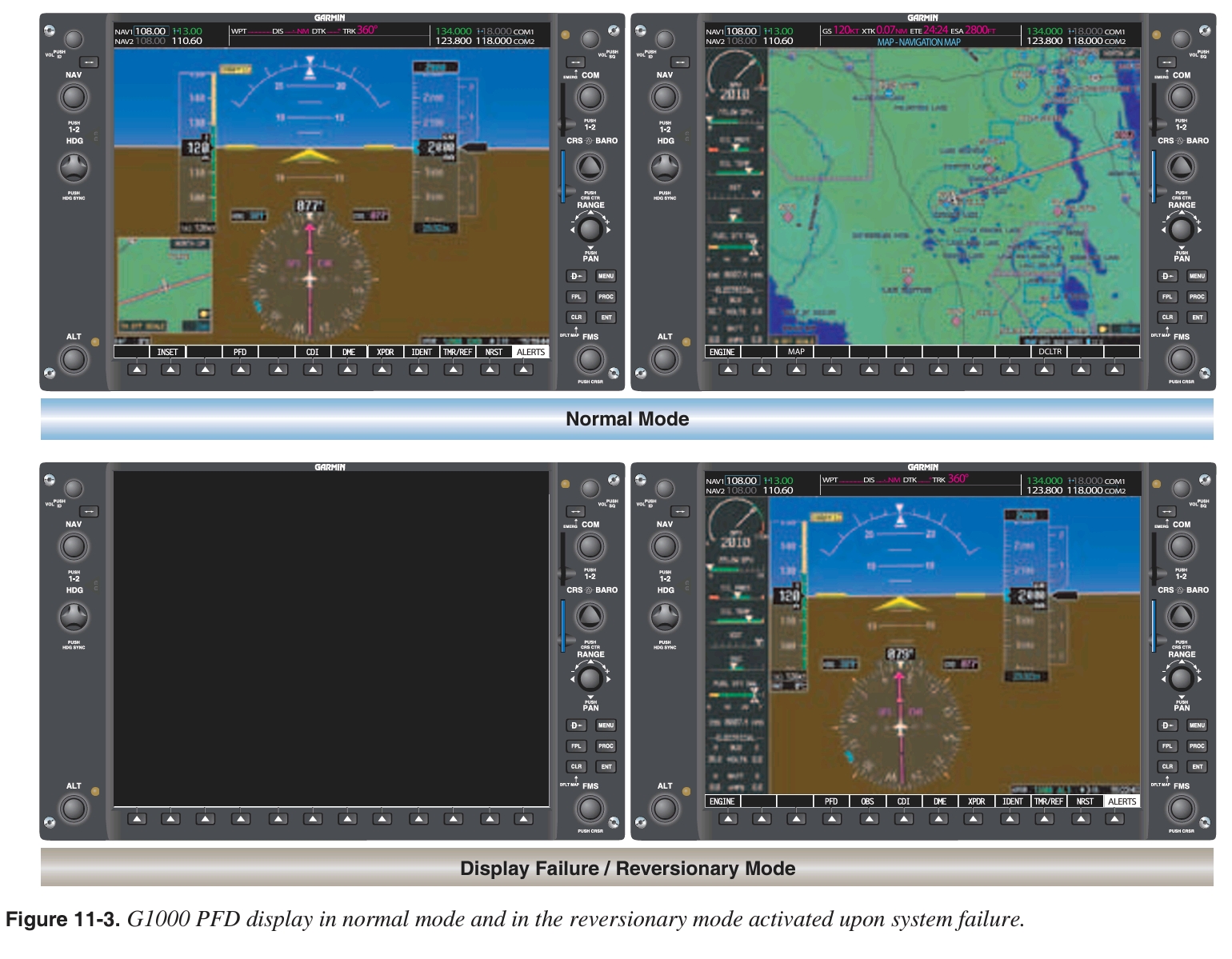
Task: Select the FPL key on the failed blank display
Action: coord(576,746)
